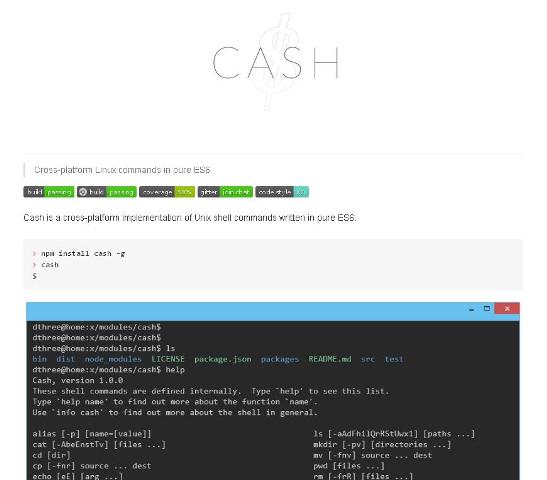Click 'package.json' in terminal ls output

pyautogui.click(x=223, y=359)
